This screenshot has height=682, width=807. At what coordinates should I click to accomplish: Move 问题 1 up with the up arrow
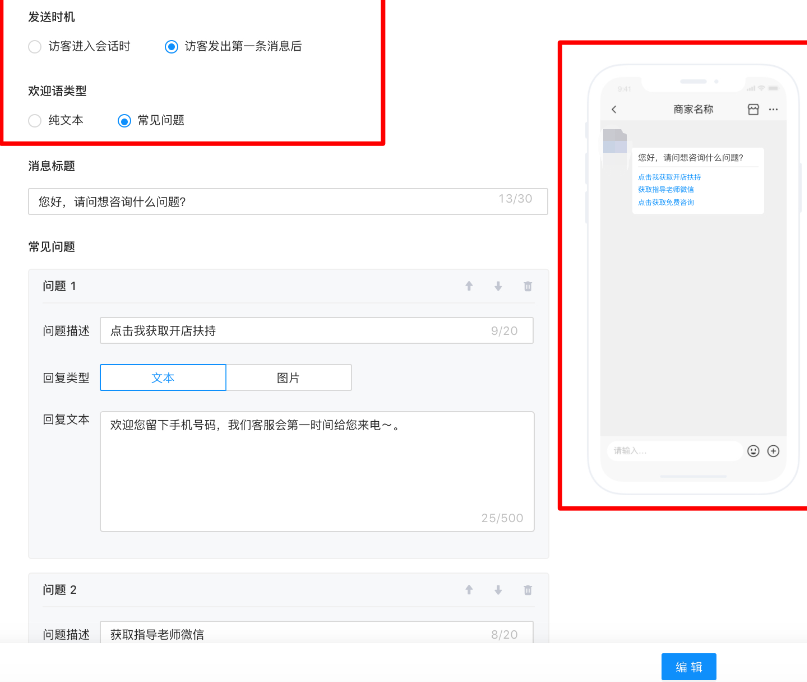pyautogui.click(x=468, y=286)
